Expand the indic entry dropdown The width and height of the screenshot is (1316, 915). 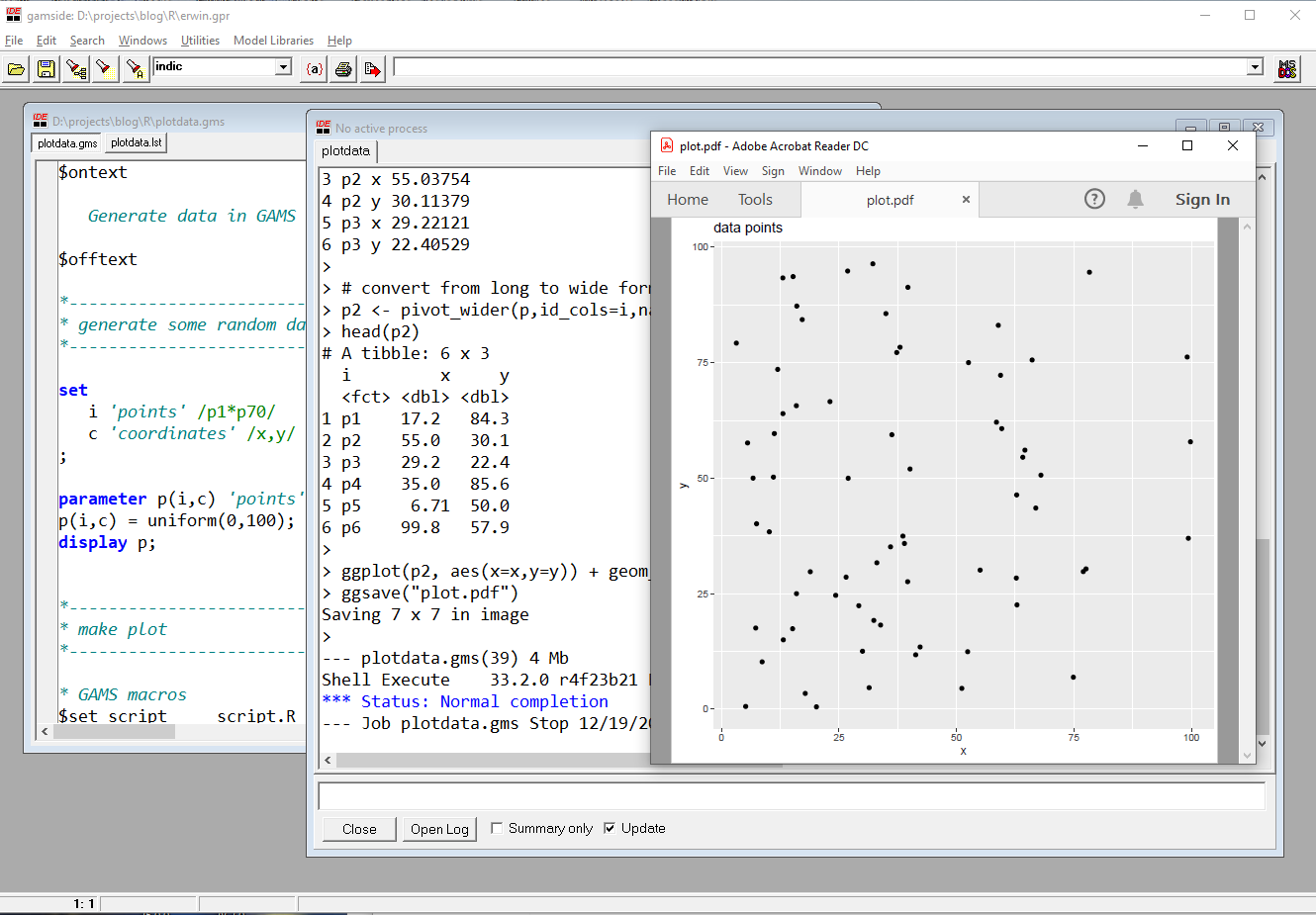tap(282, 66)
